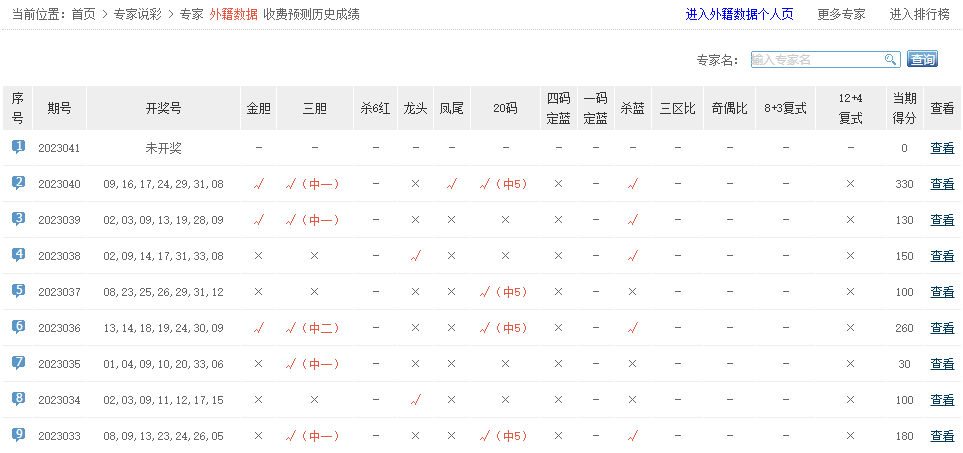Click rank badge number 6 icon
This screenshot has height=453, width=963.
point(18,327)
